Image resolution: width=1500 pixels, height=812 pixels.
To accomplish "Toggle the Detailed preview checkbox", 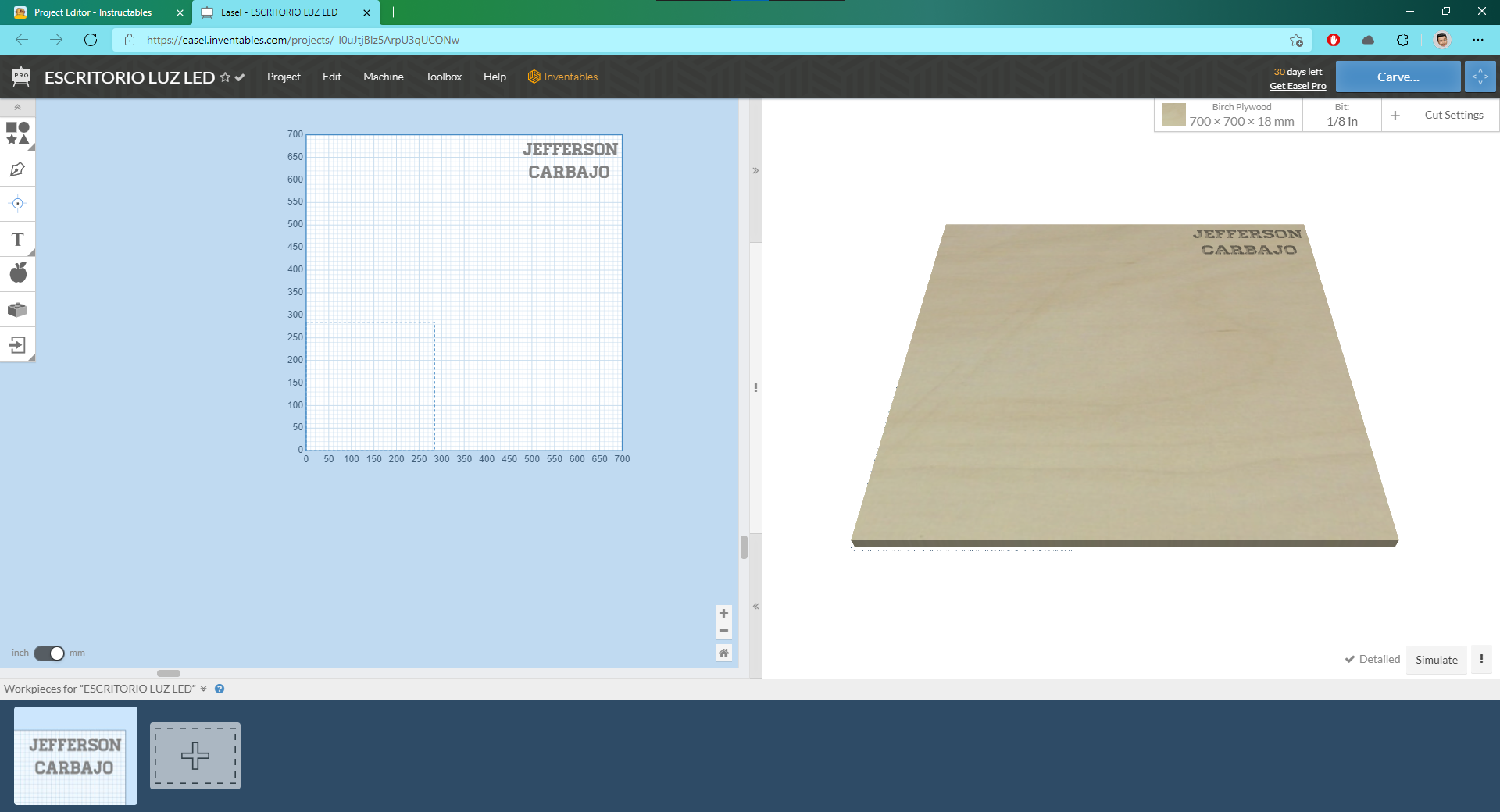I will coord(1373,660).
